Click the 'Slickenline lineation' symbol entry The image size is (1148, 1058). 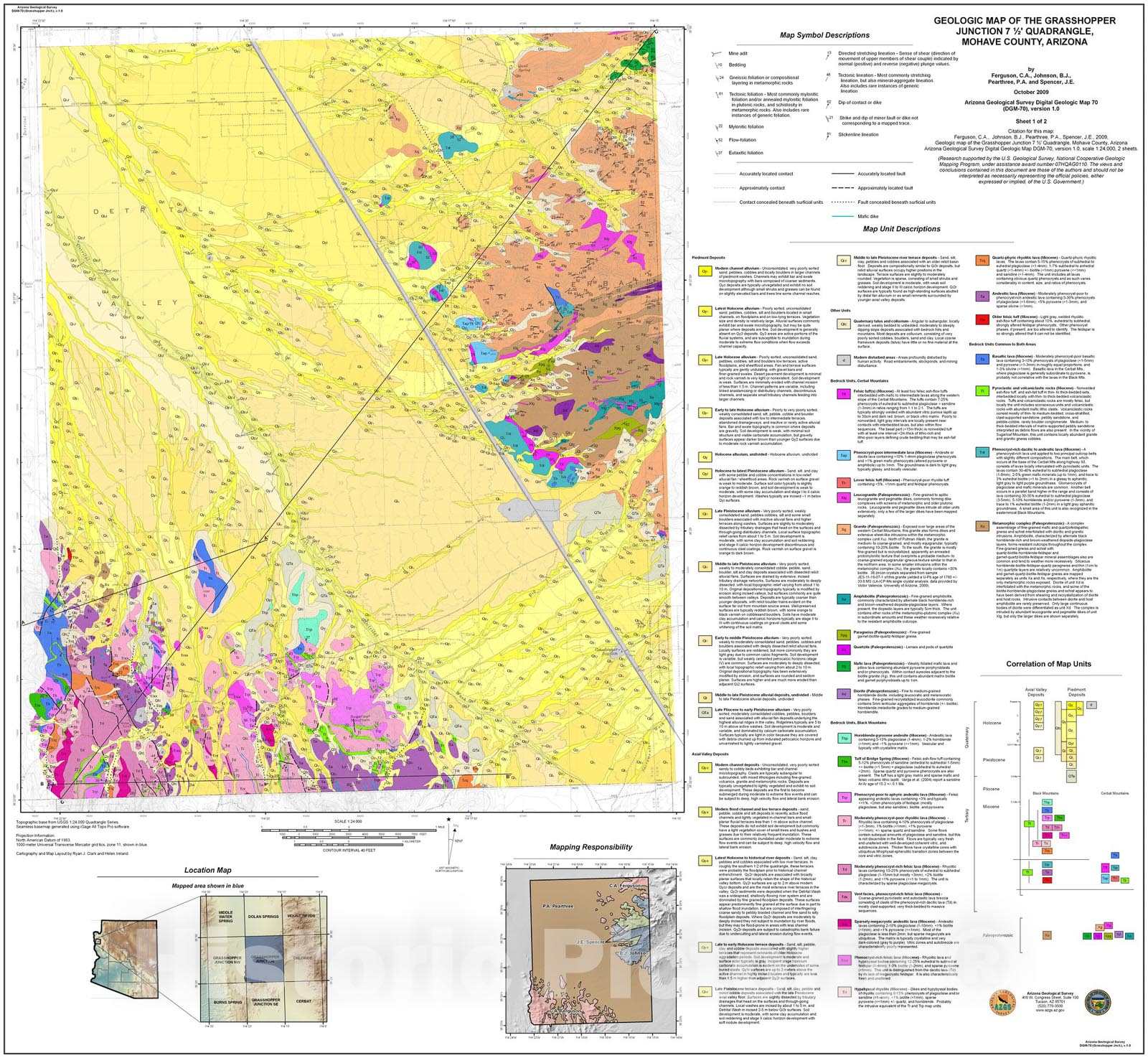point(853,135)
